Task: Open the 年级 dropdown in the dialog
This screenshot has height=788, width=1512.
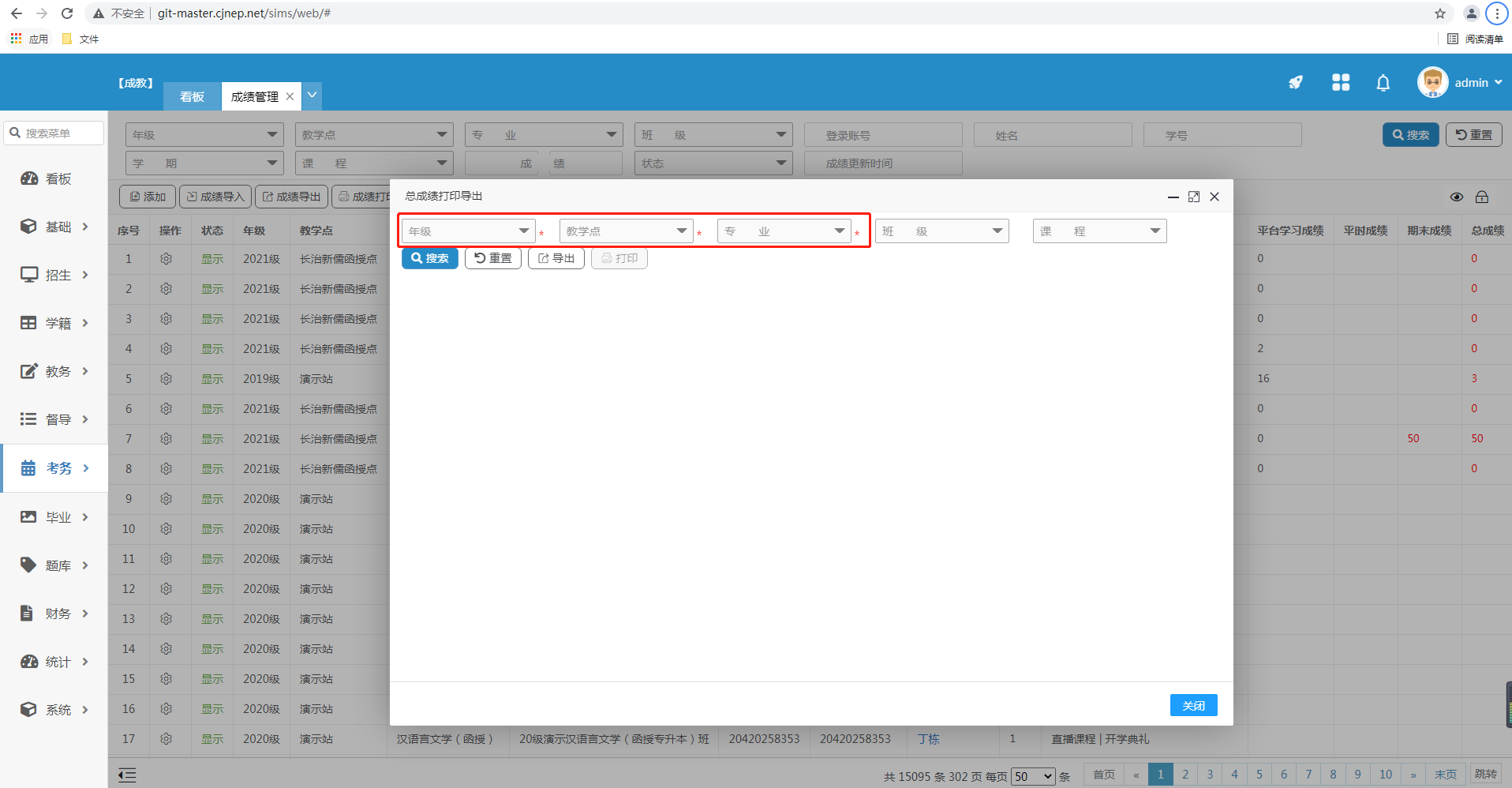Action: pos(468,231)
